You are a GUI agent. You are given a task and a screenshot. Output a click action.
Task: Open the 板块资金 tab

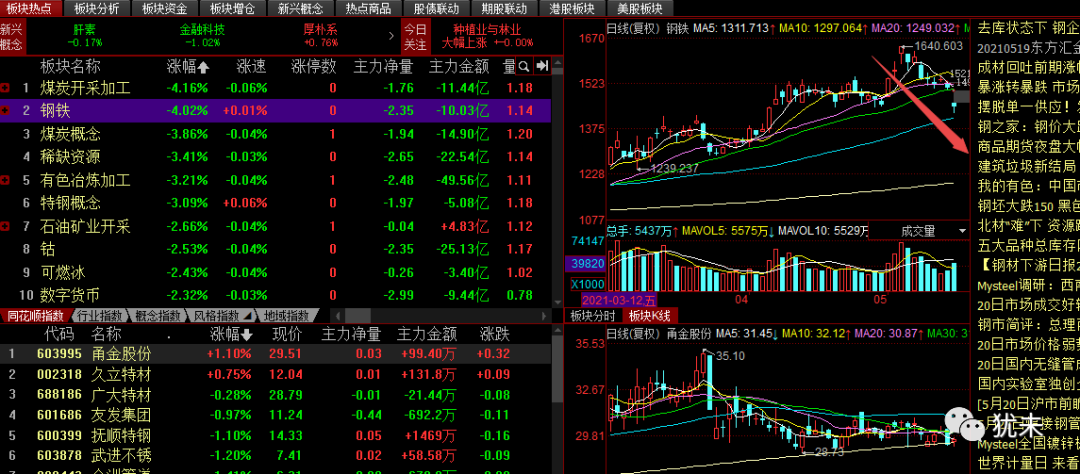click(164, 8)
